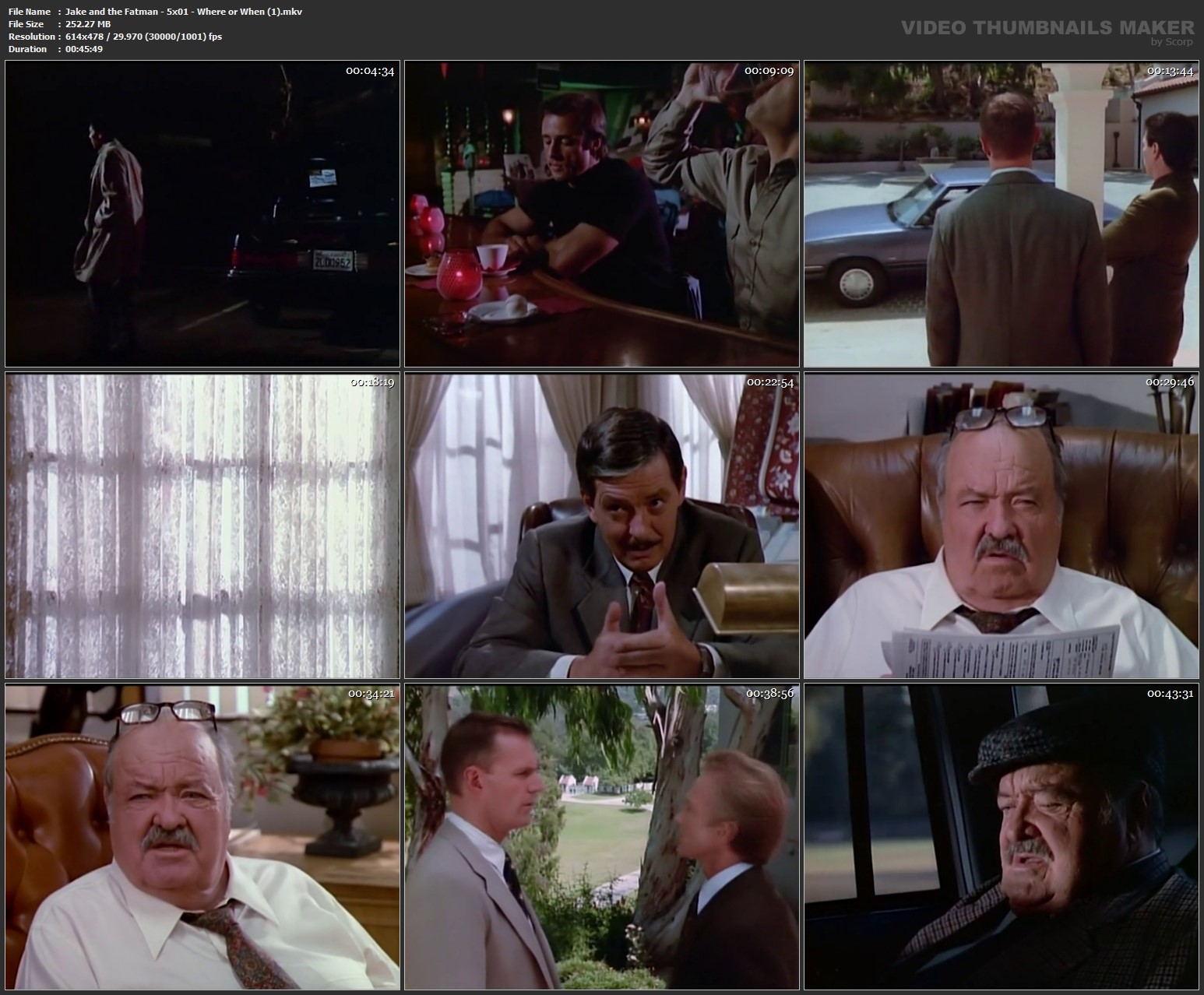Select the bar scene thumbnail at 00:09:09
This screenshot has width=1204, height=995.
pos(602,214)
